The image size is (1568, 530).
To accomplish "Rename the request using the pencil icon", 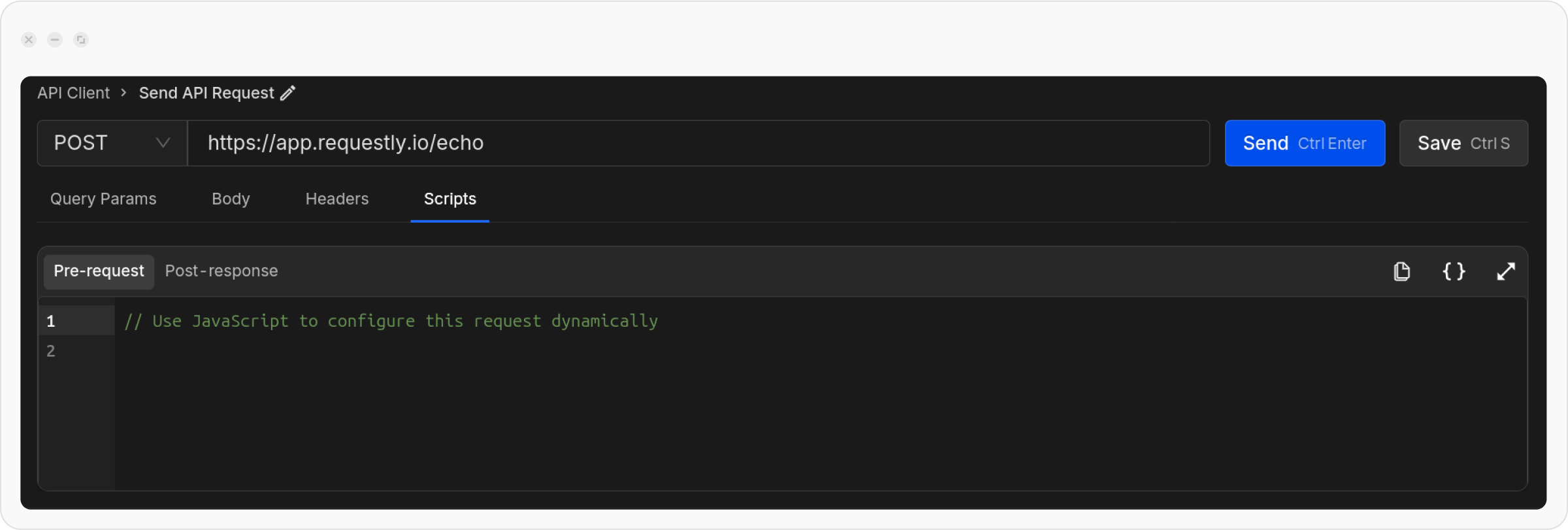I will click(x=286, y=93).
